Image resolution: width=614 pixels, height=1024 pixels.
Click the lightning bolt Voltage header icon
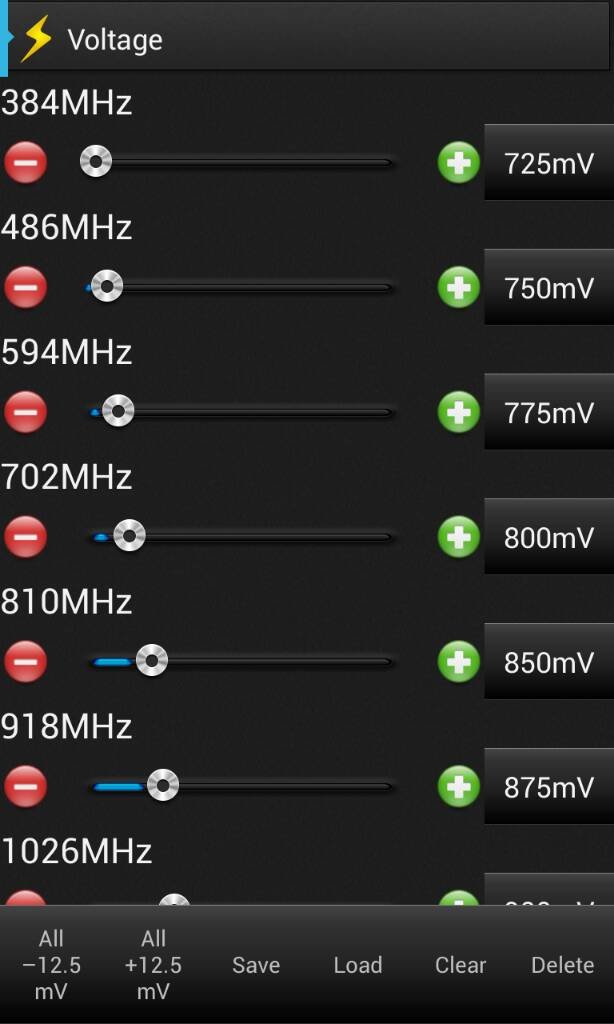[x=36, y=39]
